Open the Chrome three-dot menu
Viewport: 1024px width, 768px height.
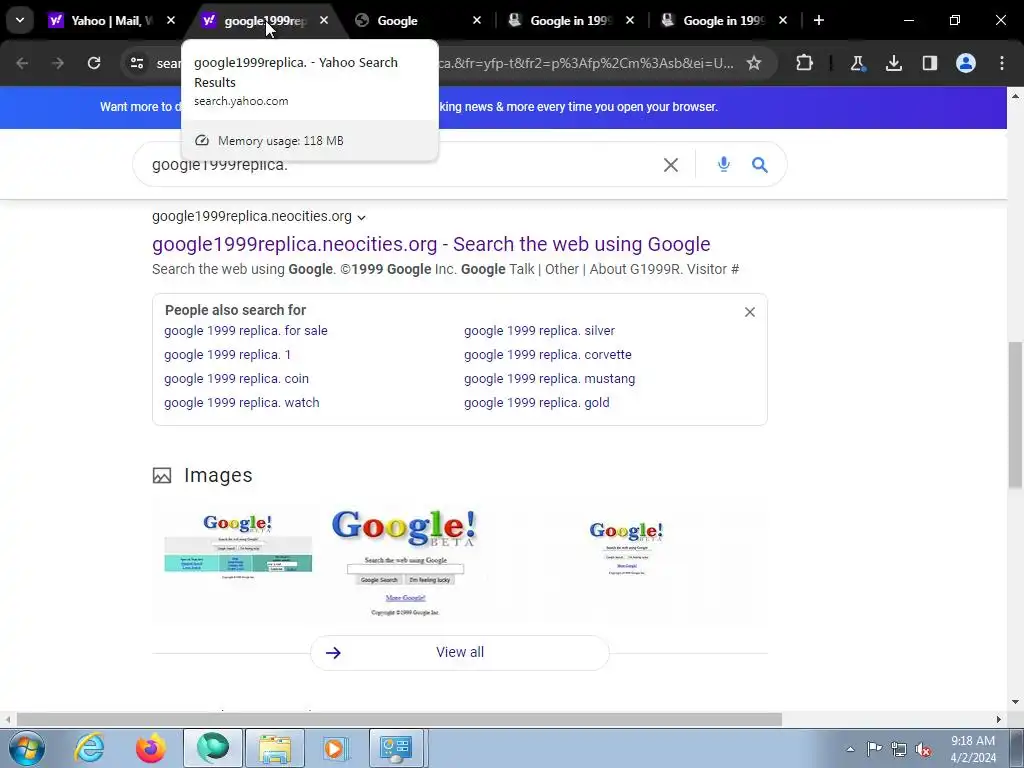[1002, 63]
